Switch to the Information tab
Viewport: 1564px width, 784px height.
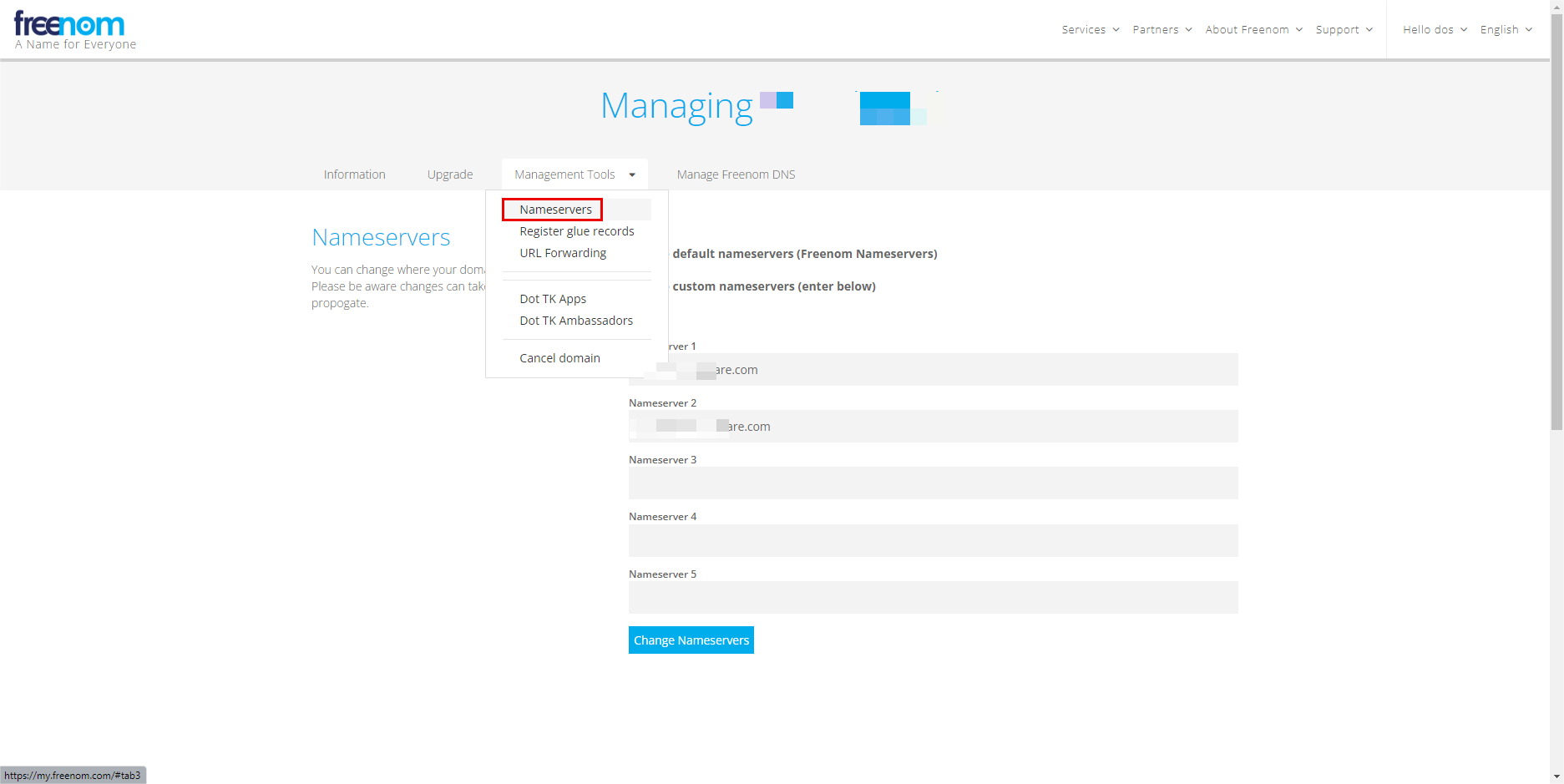tap(355, 175)
